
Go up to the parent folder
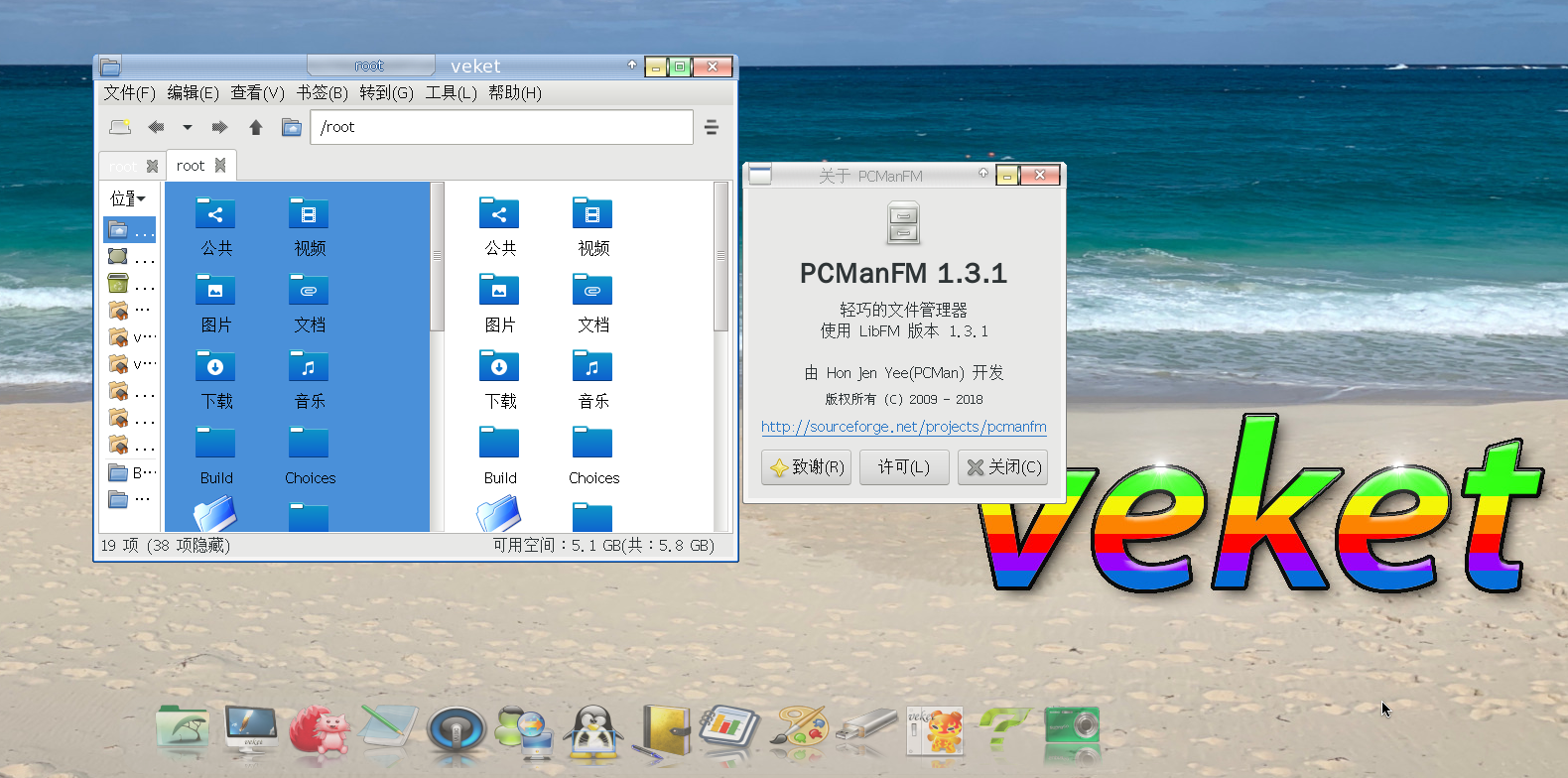tap(256, 127)
